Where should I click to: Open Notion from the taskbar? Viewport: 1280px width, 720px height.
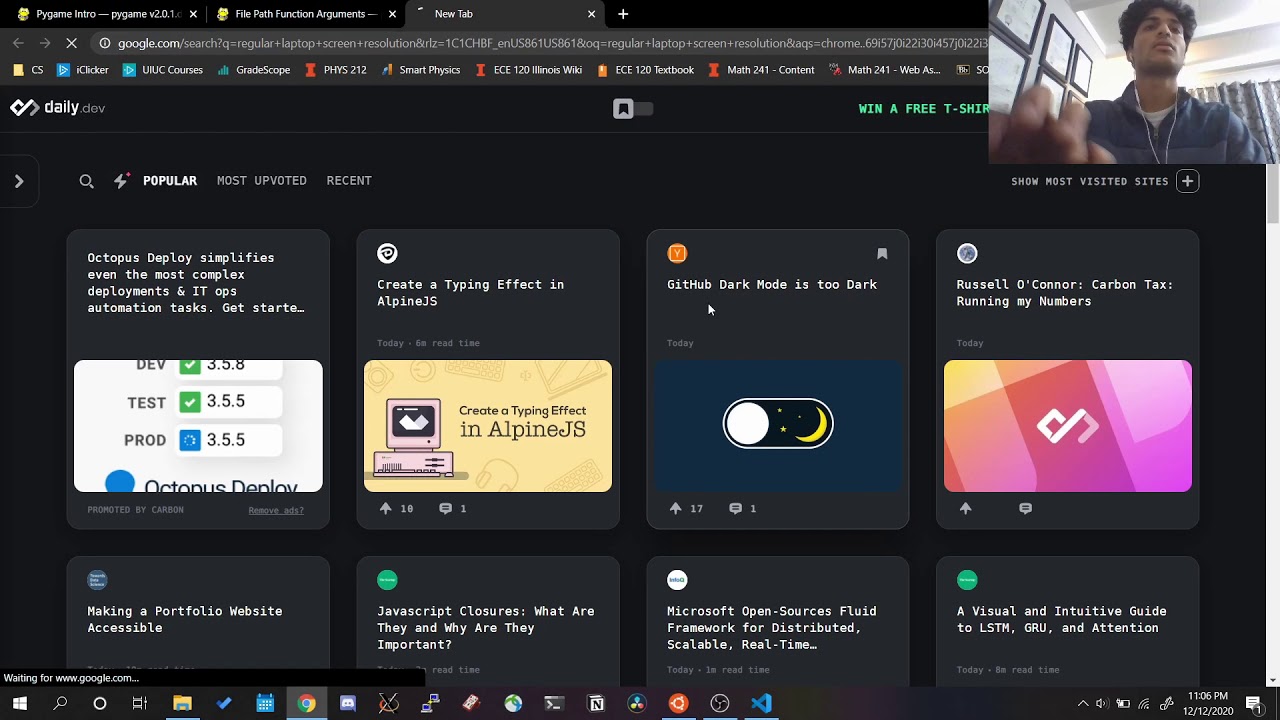tap(596, 704)
